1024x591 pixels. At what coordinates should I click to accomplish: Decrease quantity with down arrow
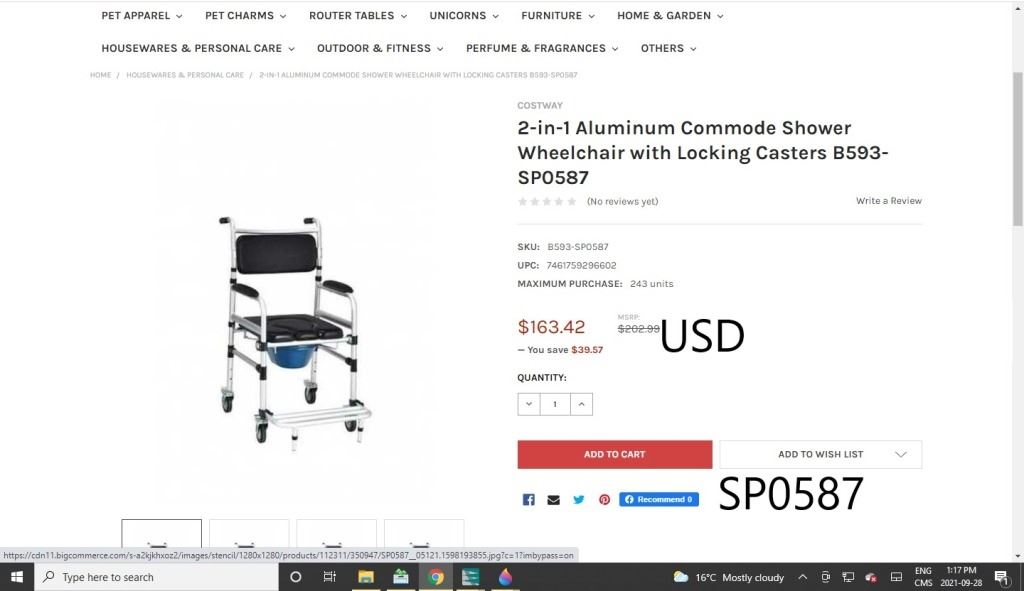[x=529, y=404]
